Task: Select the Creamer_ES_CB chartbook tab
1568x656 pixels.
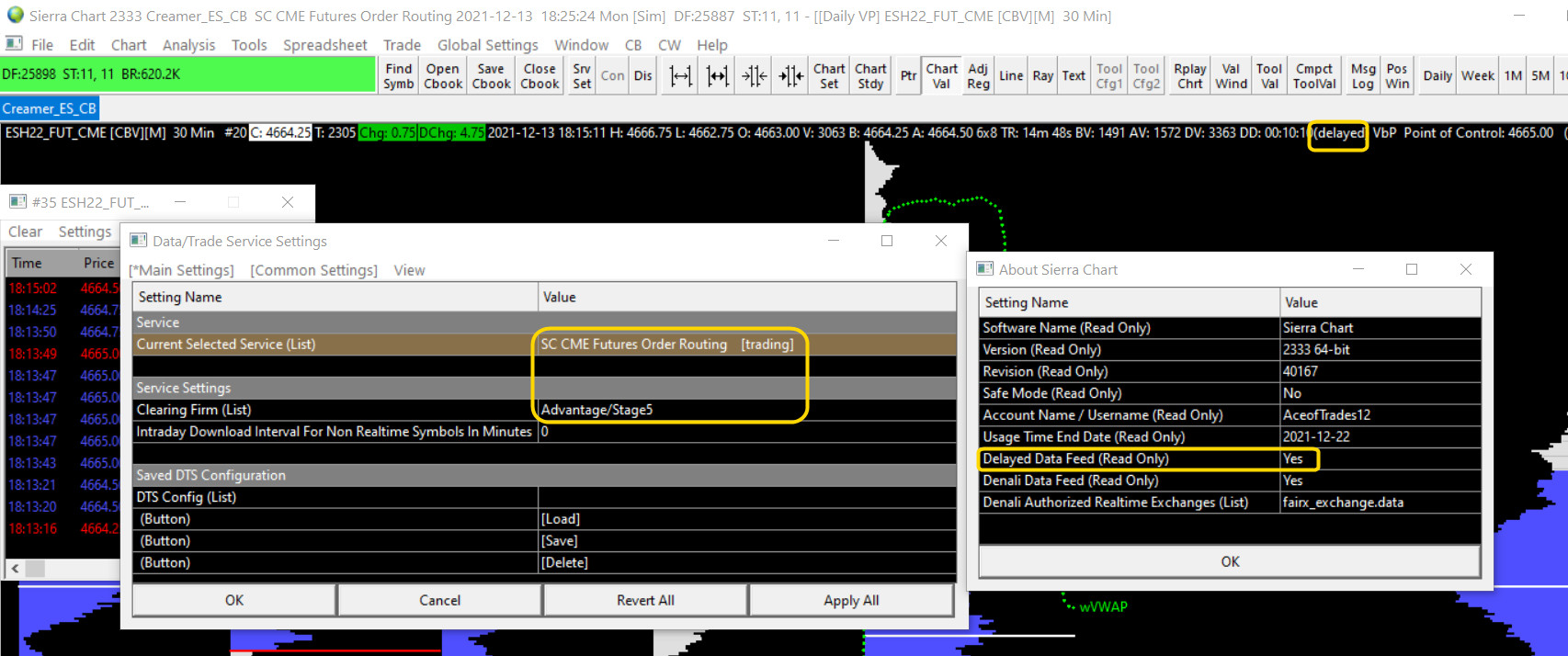Action: tap(50, 108)
